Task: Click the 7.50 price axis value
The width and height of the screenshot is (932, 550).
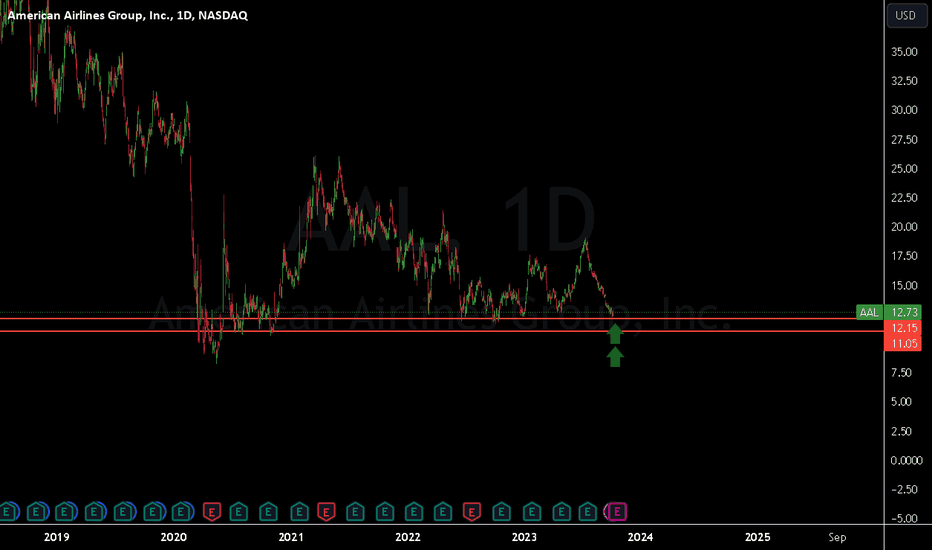Action: click(x=901, y=372)
